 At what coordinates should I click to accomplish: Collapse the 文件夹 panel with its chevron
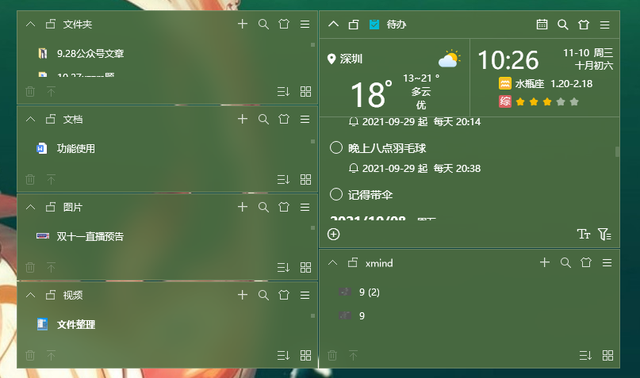[30, 24]
